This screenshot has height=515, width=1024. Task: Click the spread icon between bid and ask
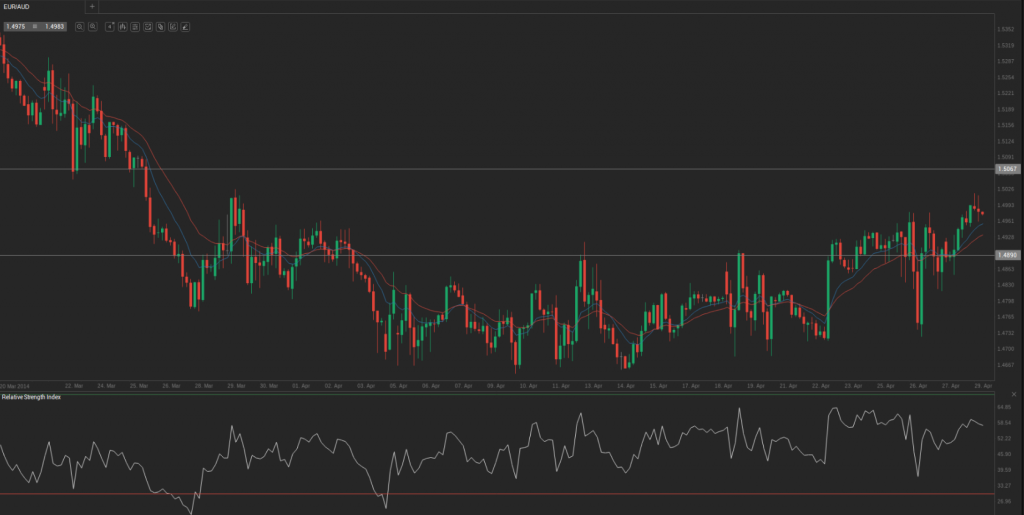tap(35, 26)
